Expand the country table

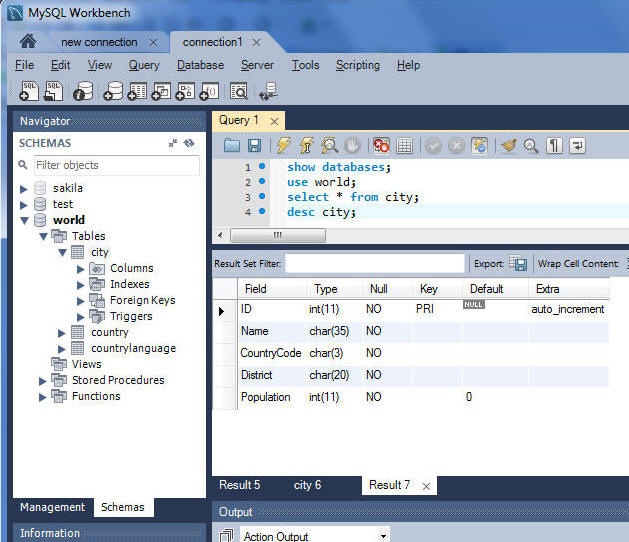pyautogui.click(x=61, y=333)
